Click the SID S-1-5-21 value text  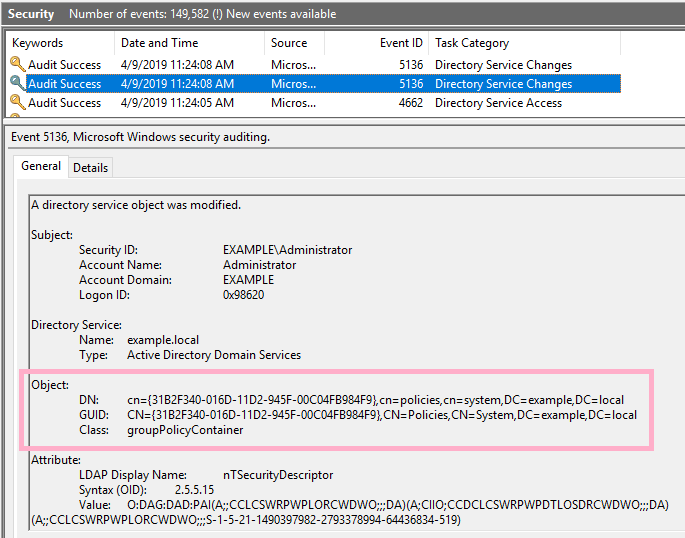tap(332, 520)
